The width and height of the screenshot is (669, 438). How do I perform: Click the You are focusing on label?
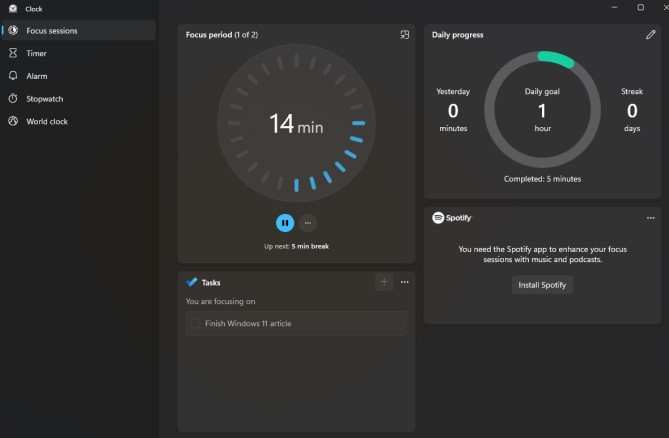click(x=220, y=301)
